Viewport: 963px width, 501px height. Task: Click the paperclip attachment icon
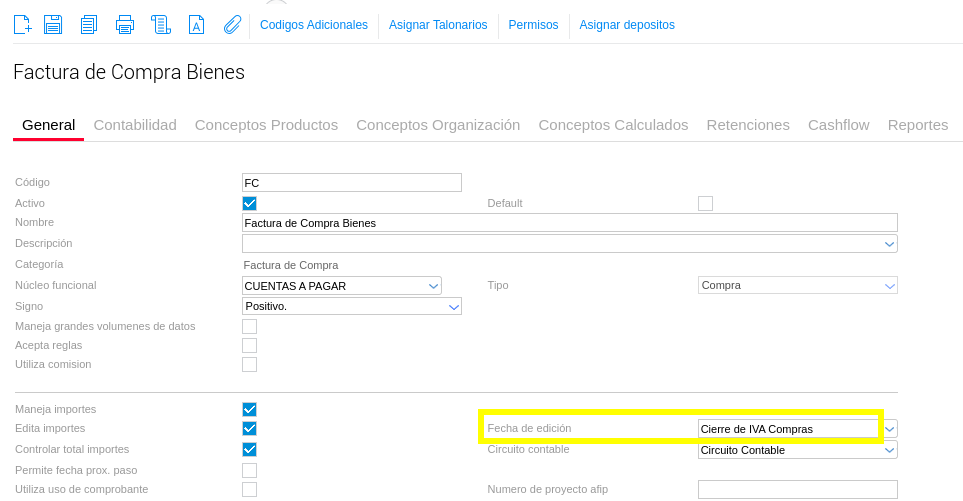point(232,25)
